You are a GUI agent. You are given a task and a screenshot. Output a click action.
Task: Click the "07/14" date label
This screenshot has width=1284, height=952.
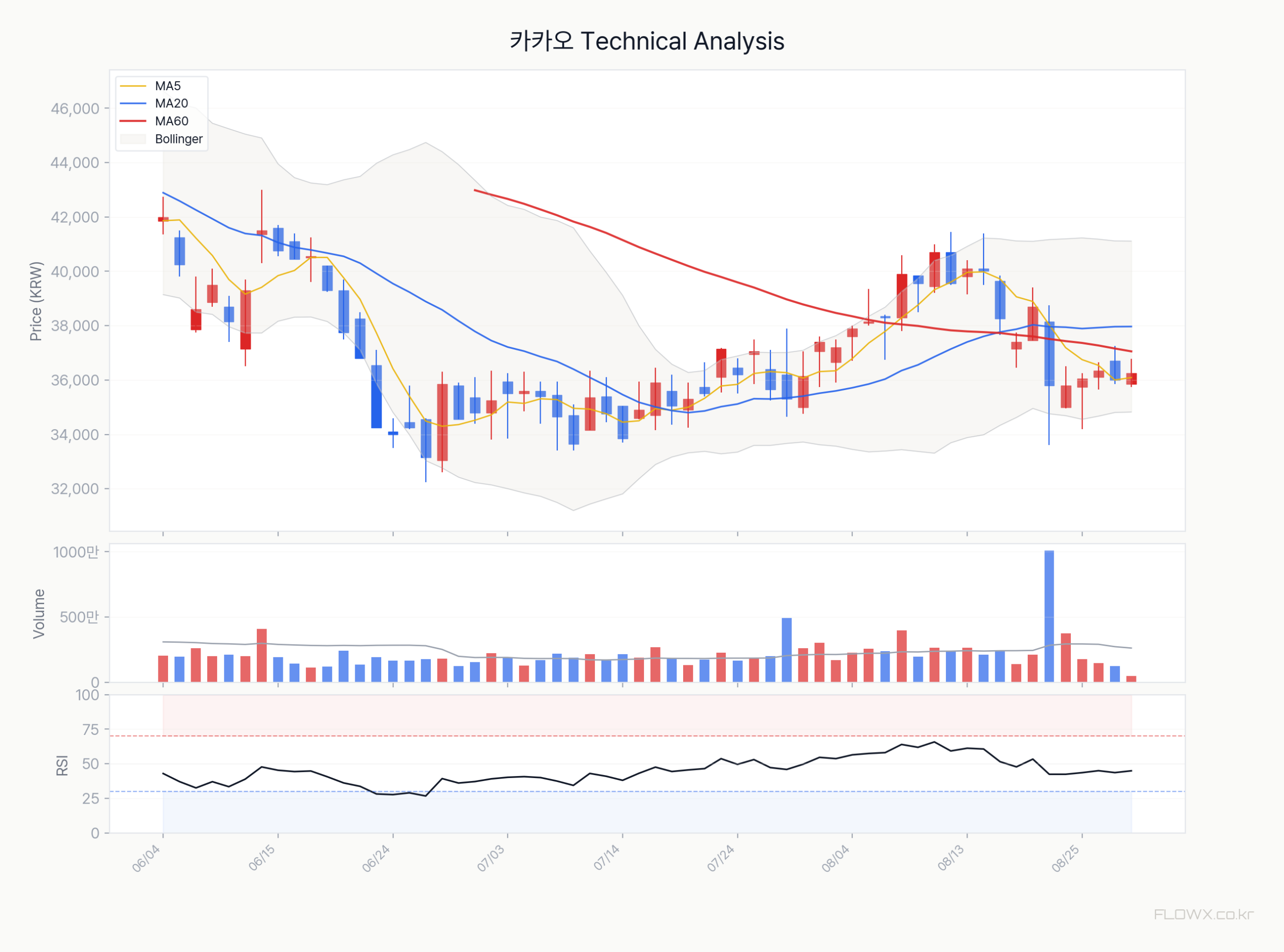click(x=606, y=859)
